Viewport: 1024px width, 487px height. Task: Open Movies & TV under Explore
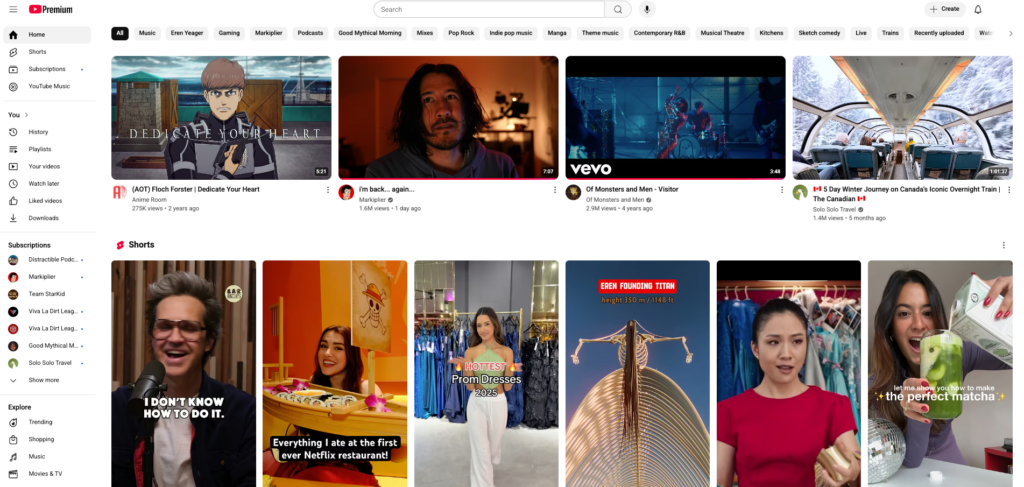(47, 474)
